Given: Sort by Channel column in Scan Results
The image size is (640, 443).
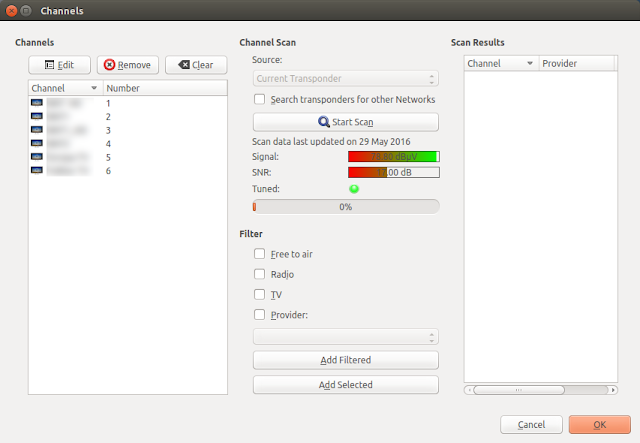Looking at the screenshot, I should coord(501,64).
